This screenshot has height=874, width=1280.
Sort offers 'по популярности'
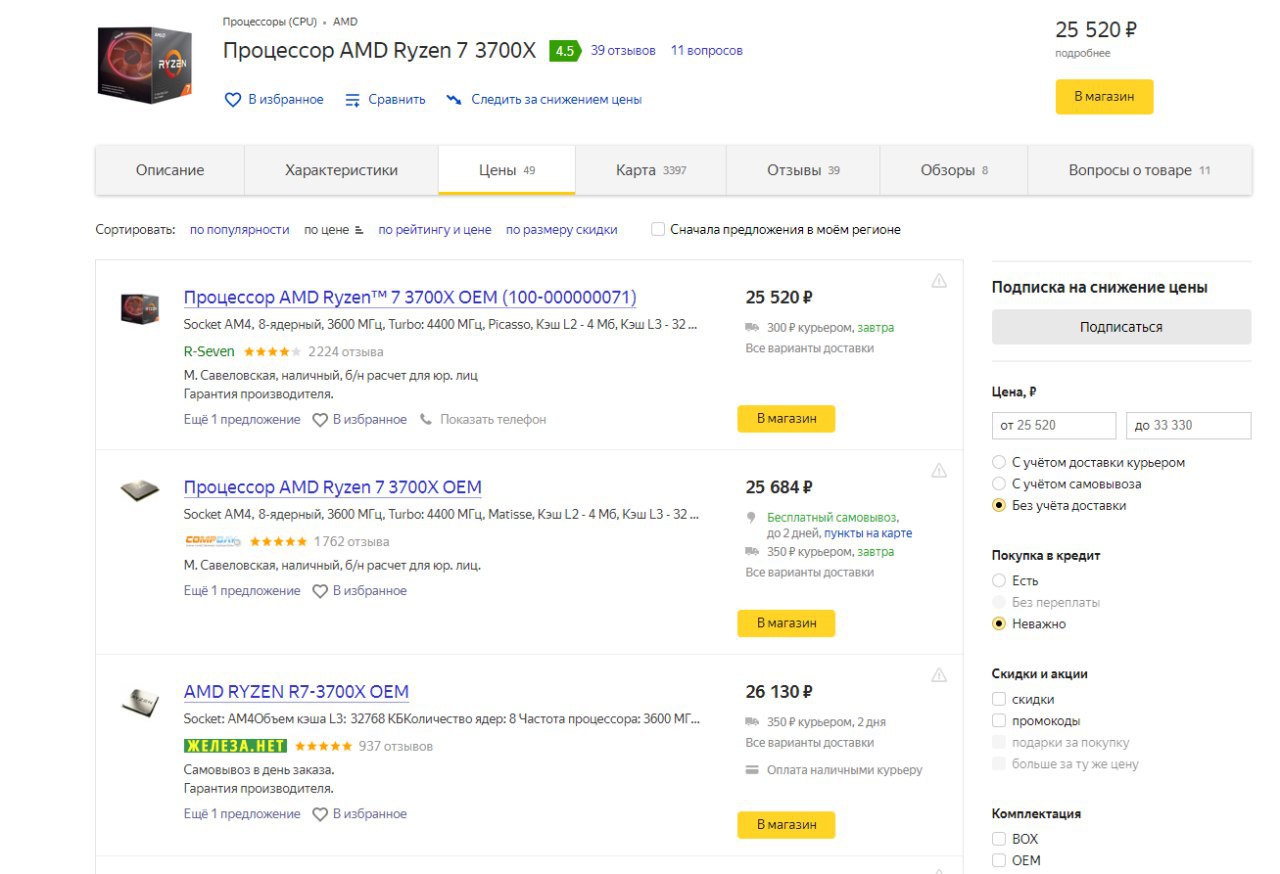coord(240,230)
